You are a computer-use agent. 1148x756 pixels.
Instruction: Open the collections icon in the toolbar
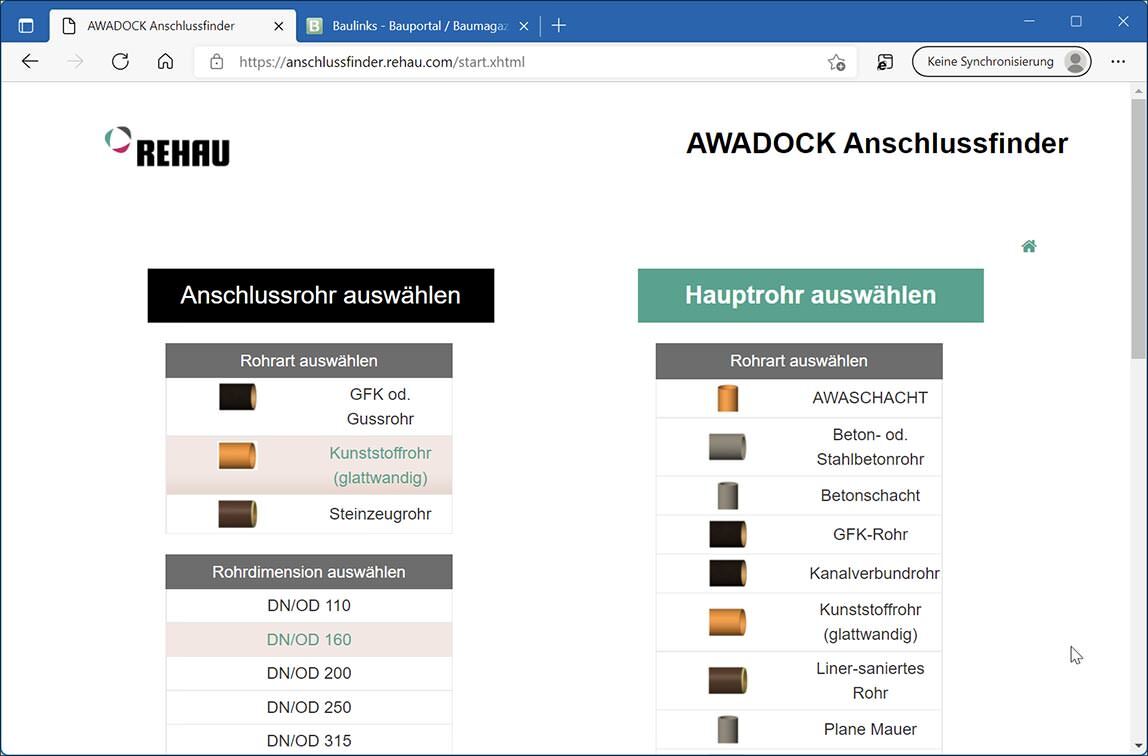pos(884,62)
